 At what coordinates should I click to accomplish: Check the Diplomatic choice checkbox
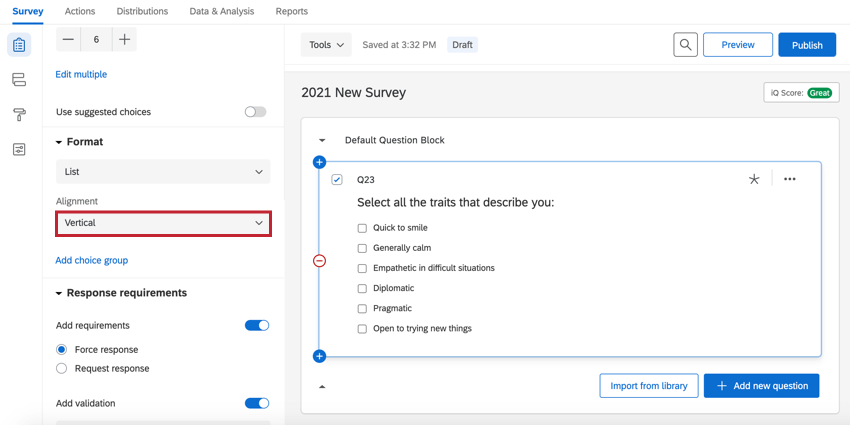click(362, 288)
